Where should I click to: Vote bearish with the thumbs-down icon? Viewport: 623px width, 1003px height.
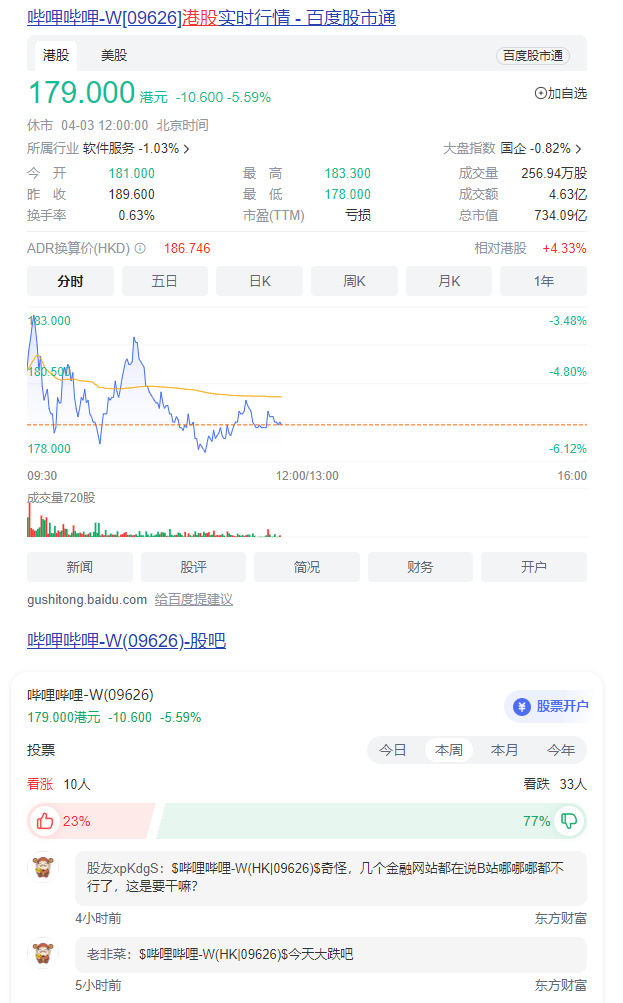(x=569, y=821)
